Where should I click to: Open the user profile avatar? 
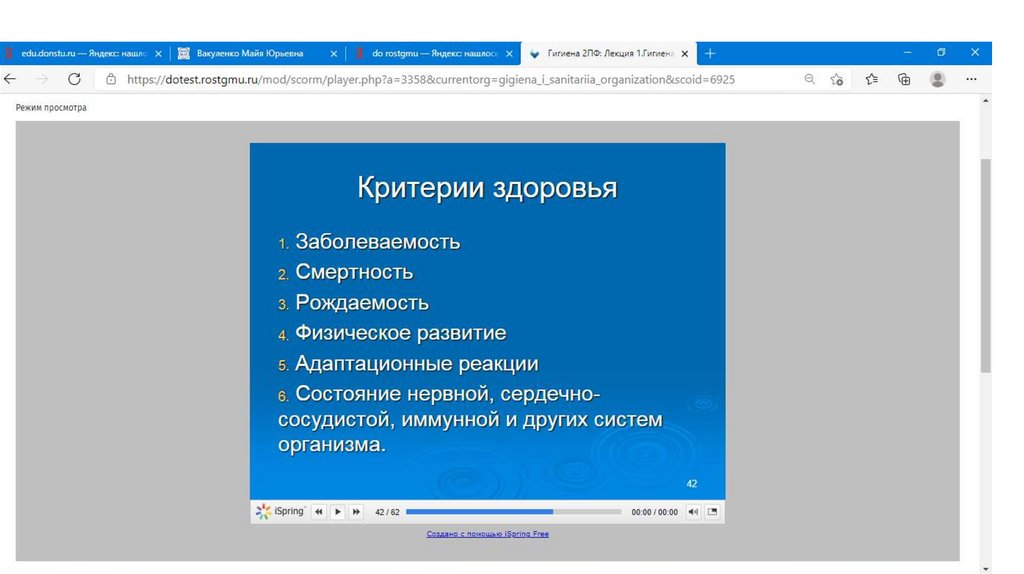(x=938, y=79)
